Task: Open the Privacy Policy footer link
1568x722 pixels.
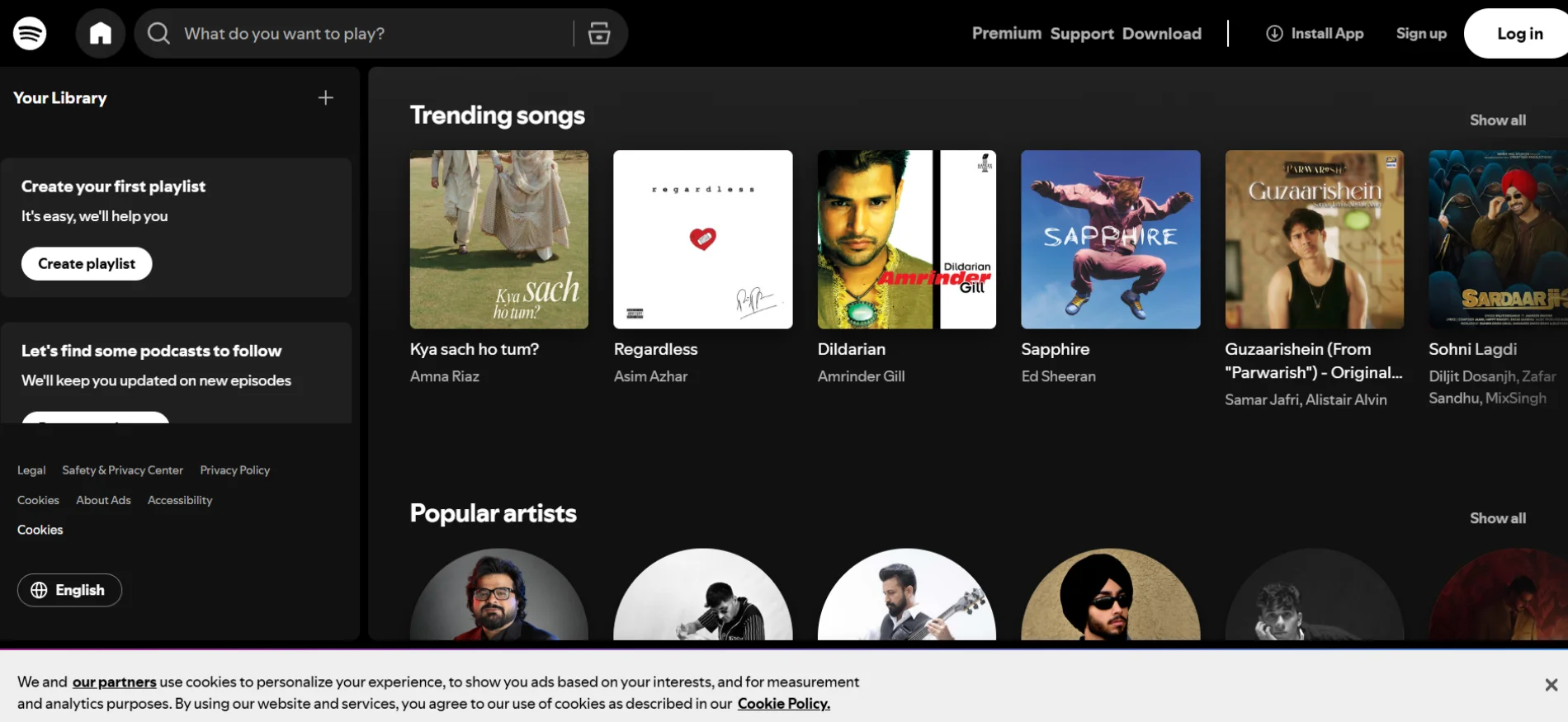Action: point(235,470)
